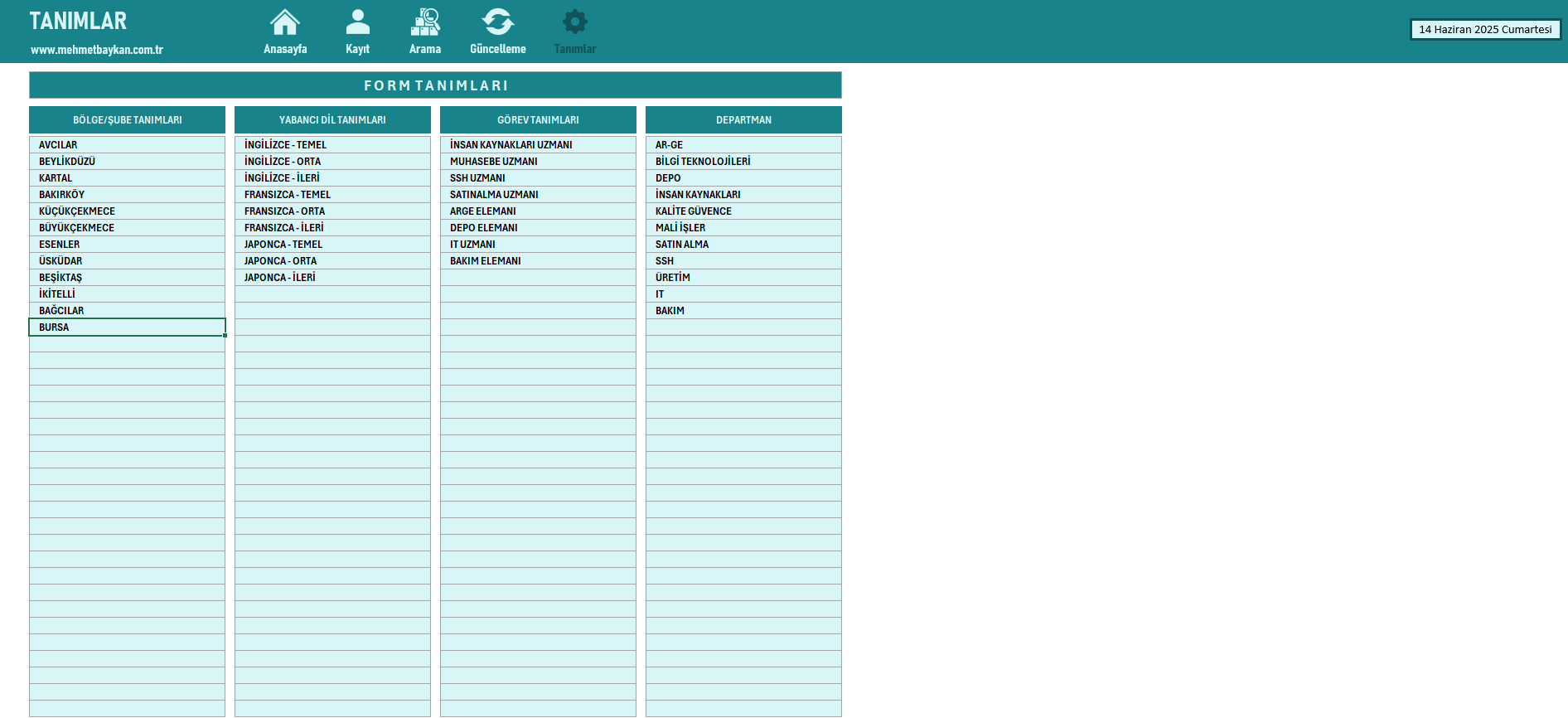Select the İNSAN KAYNAKLARI department cell
1568x718 pixels.
pyautogui.click(x=743, y=195)
